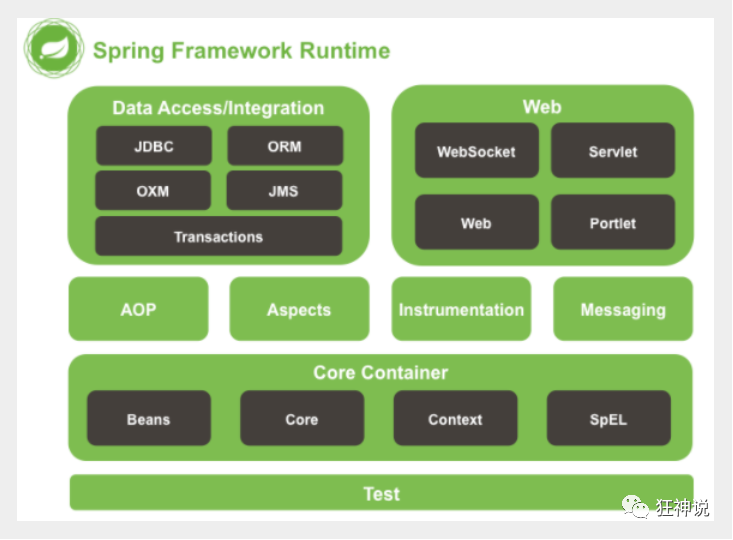Select the Core module box
Screen dimensions: 733x540
click(x=302, y=418)
